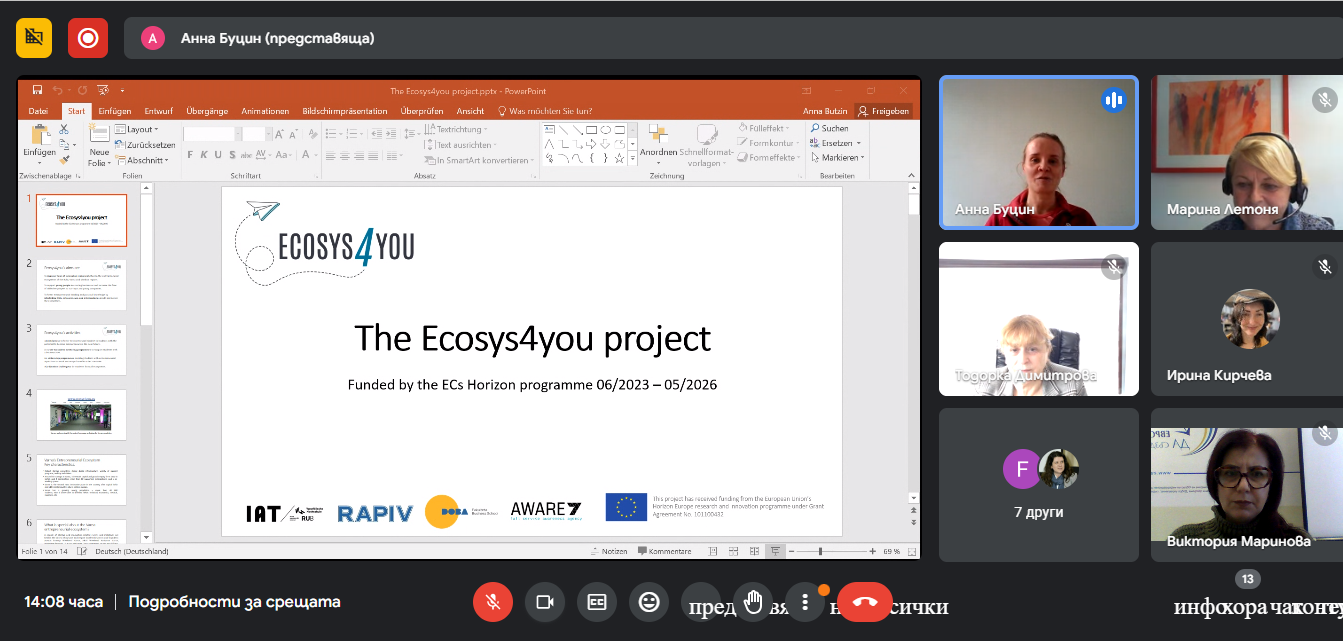Expand the Layout dropdown

(x=137, y=130)
